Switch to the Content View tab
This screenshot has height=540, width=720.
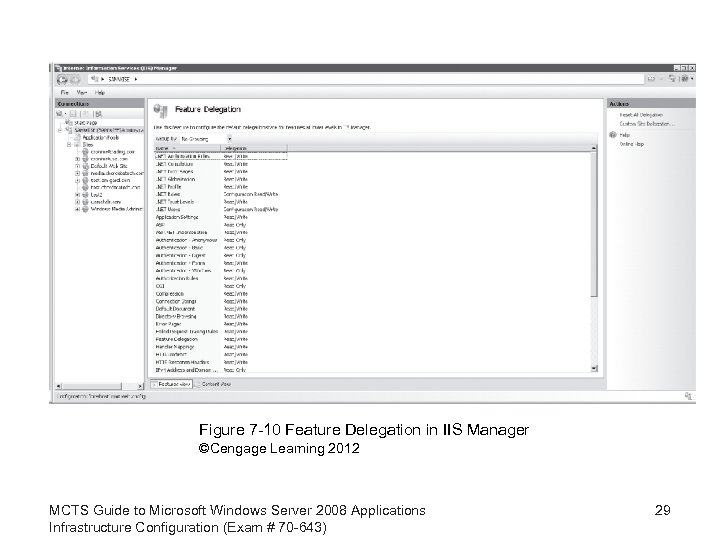tap(213, 384)
